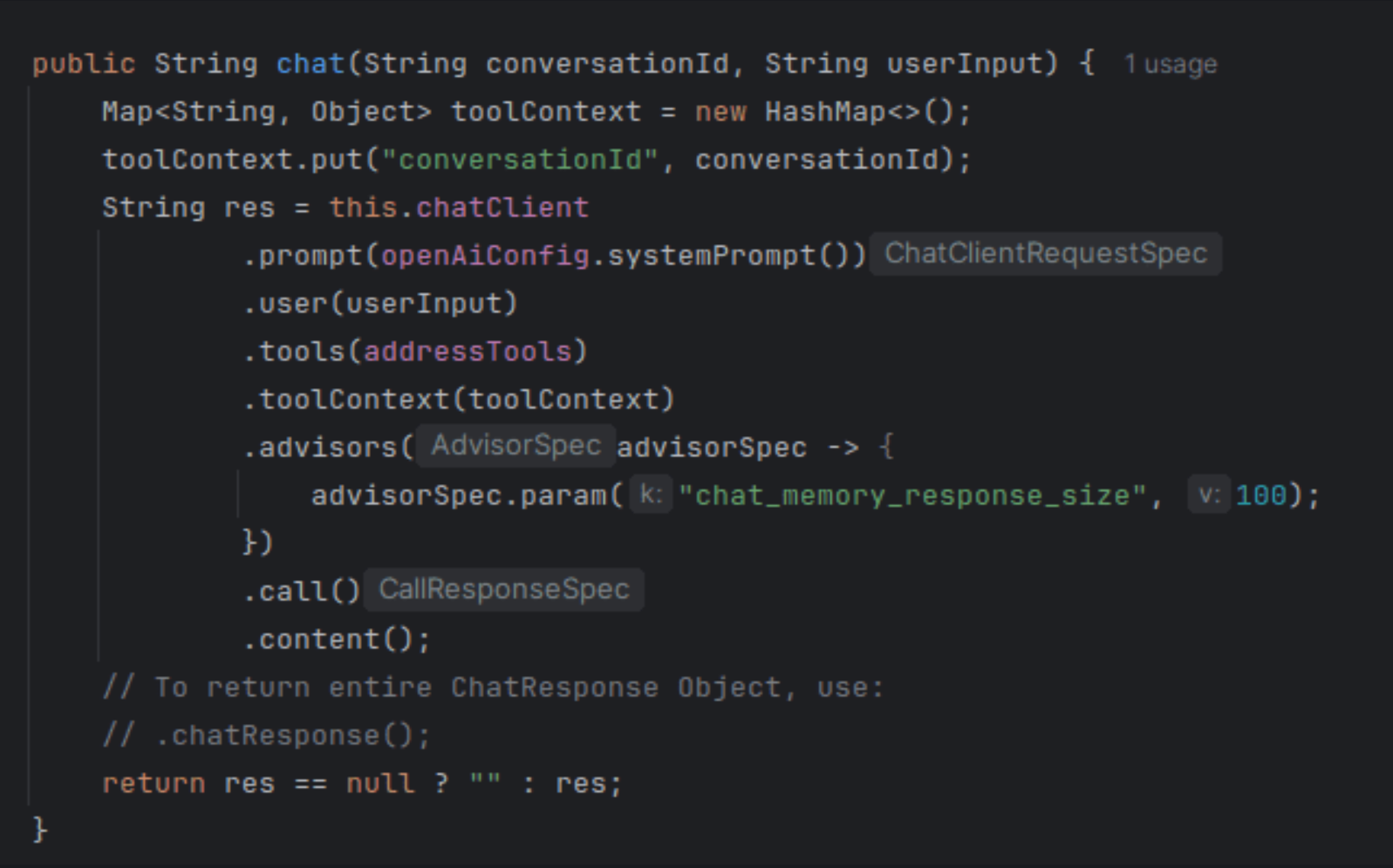Image resolution: width=1393 pixels, height=868 pixels.
Task: Click the openAiConfig field reference
Action: click(485, 256)
